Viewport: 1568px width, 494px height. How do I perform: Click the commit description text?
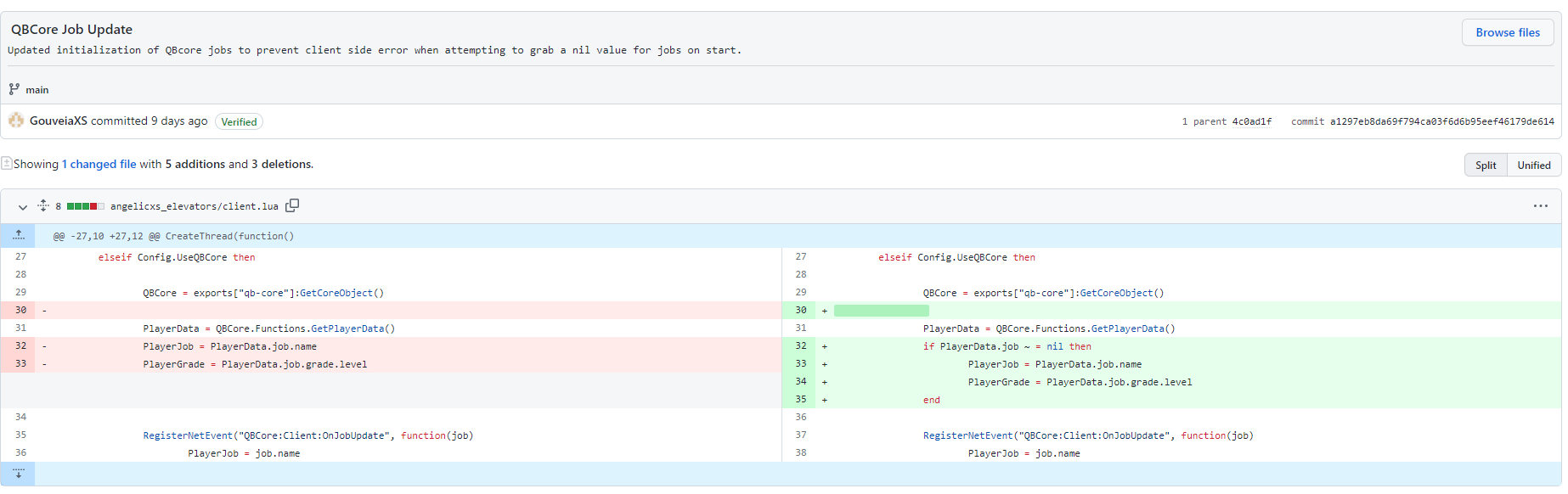375,50
